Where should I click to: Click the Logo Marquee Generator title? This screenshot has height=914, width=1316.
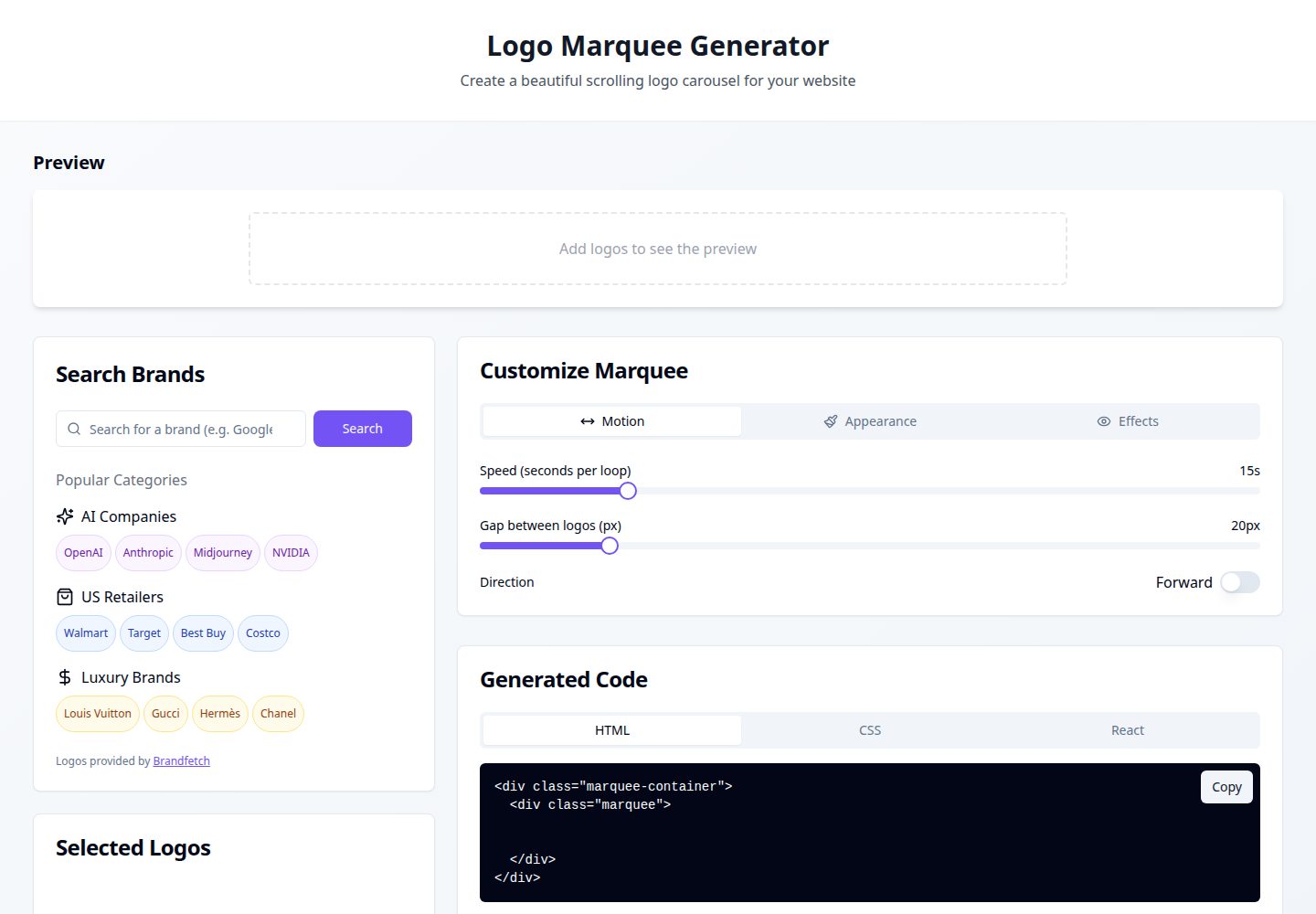tap(658, 46)
